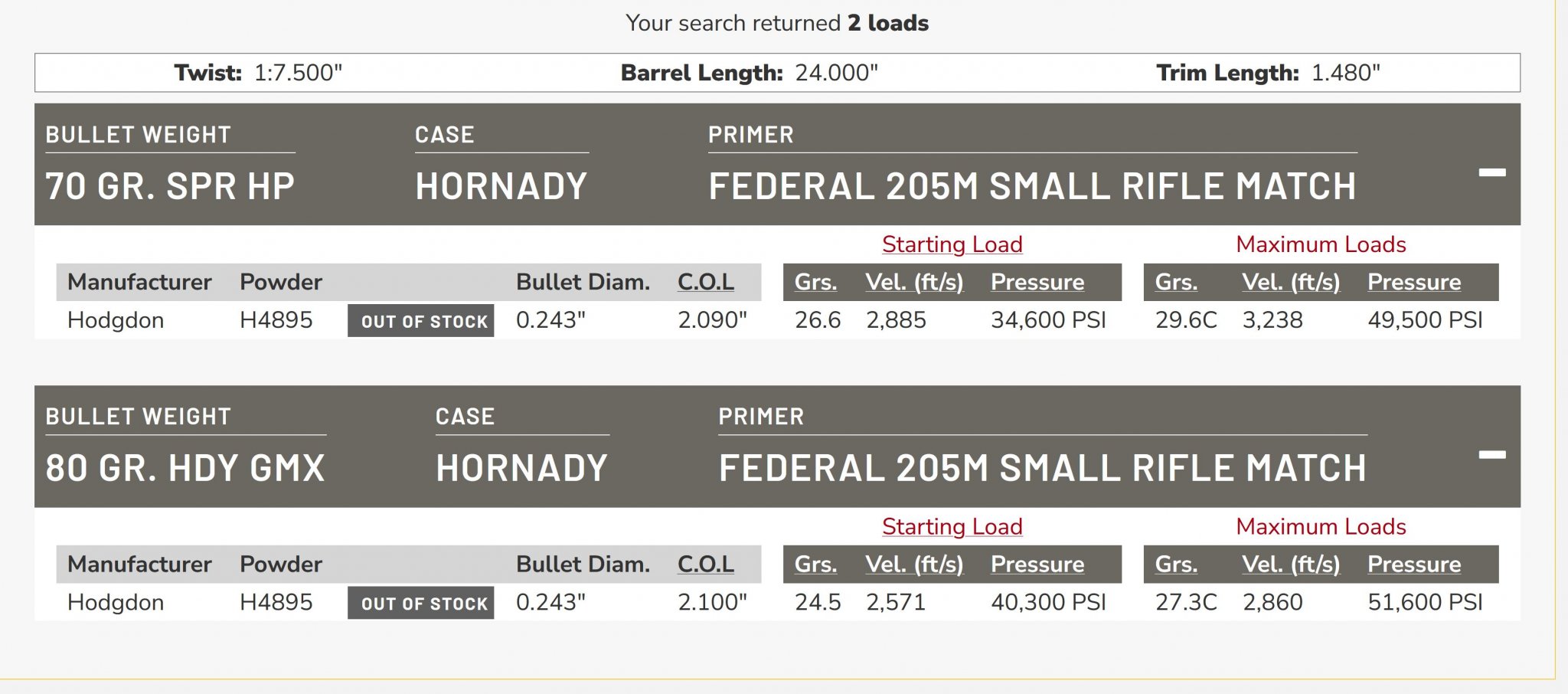Collapse the 80 GR. HDY GMX load section

[1491, 454]
